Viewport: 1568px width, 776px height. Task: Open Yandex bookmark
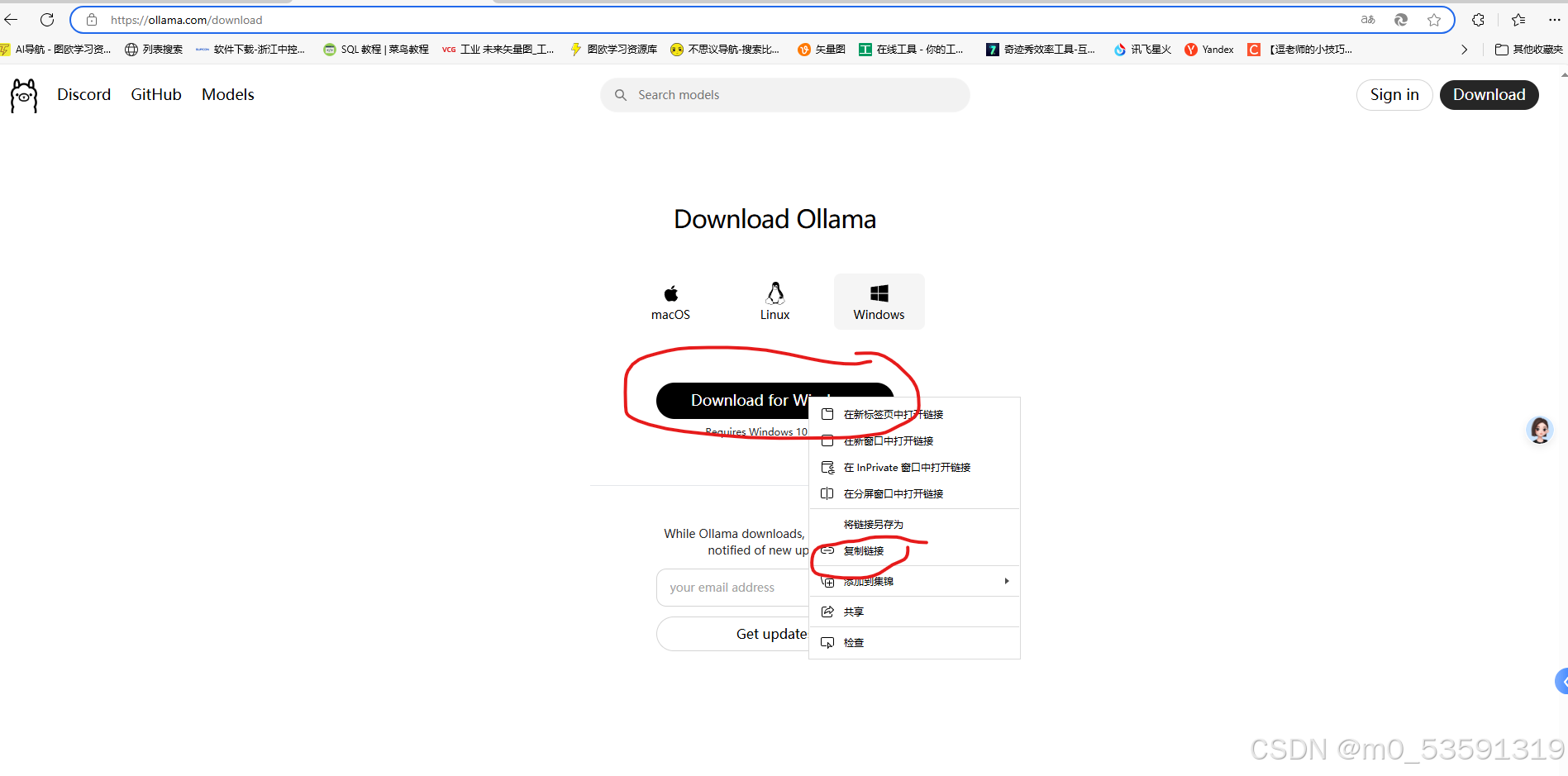[1209, 50]
